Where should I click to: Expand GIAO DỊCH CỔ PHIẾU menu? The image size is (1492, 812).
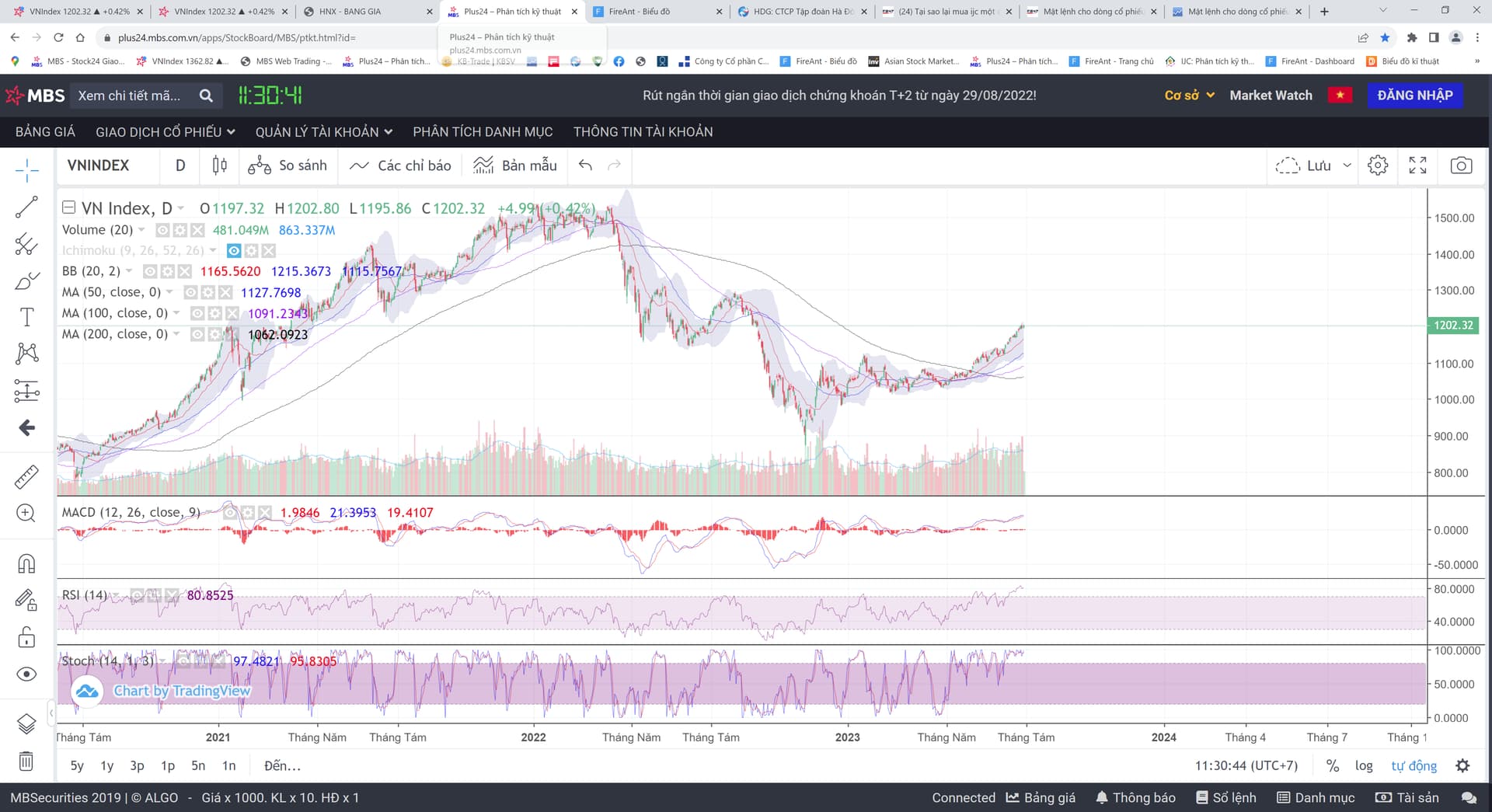click(x=165, y=132)
